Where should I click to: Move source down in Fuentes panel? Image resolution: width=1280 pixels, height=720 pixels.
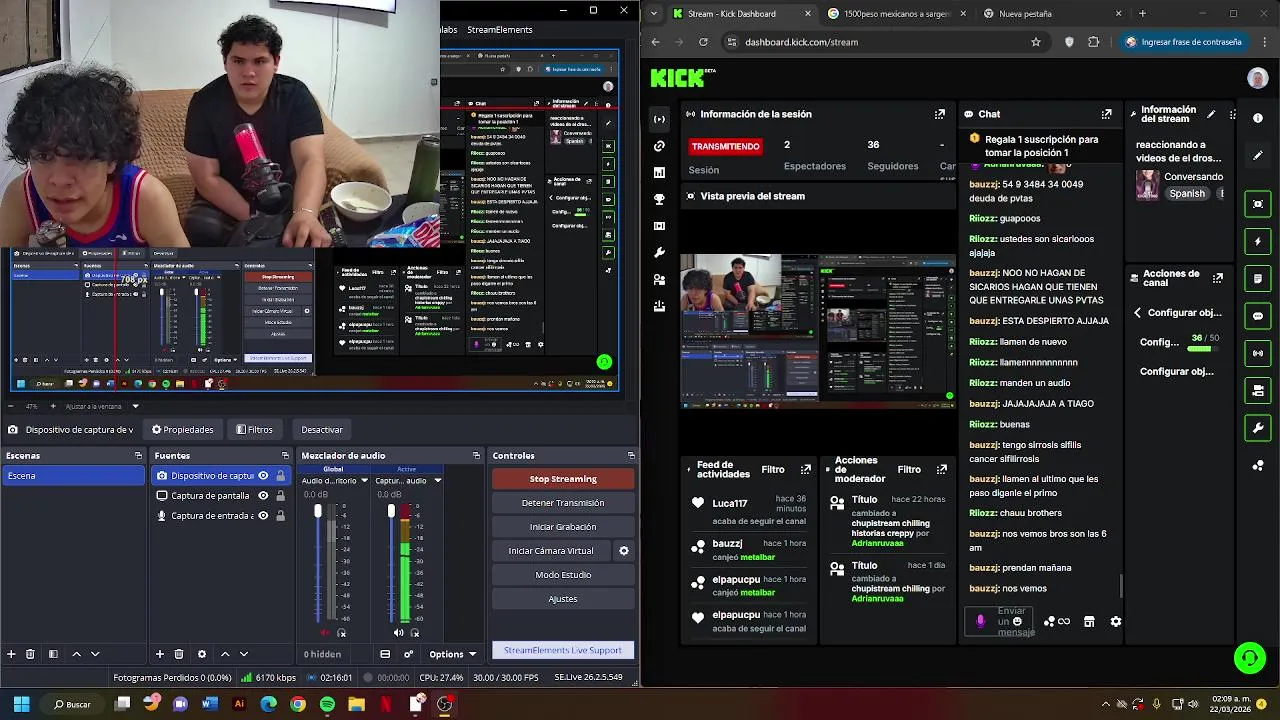[x=244, y=654]
